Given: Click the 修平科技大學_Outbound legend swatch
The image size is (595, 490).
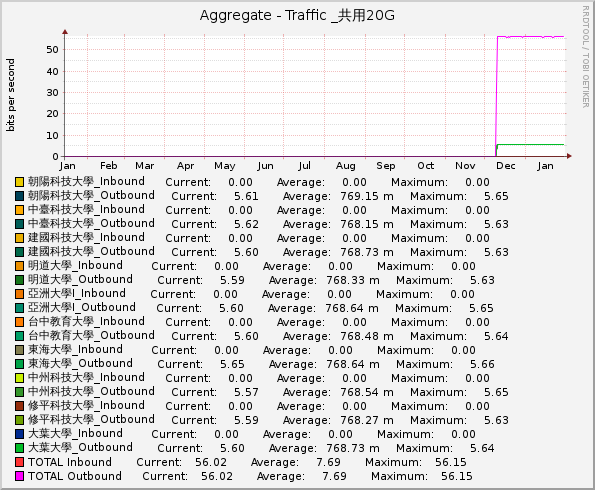Looking at the screenshot, I should [19, 420].
